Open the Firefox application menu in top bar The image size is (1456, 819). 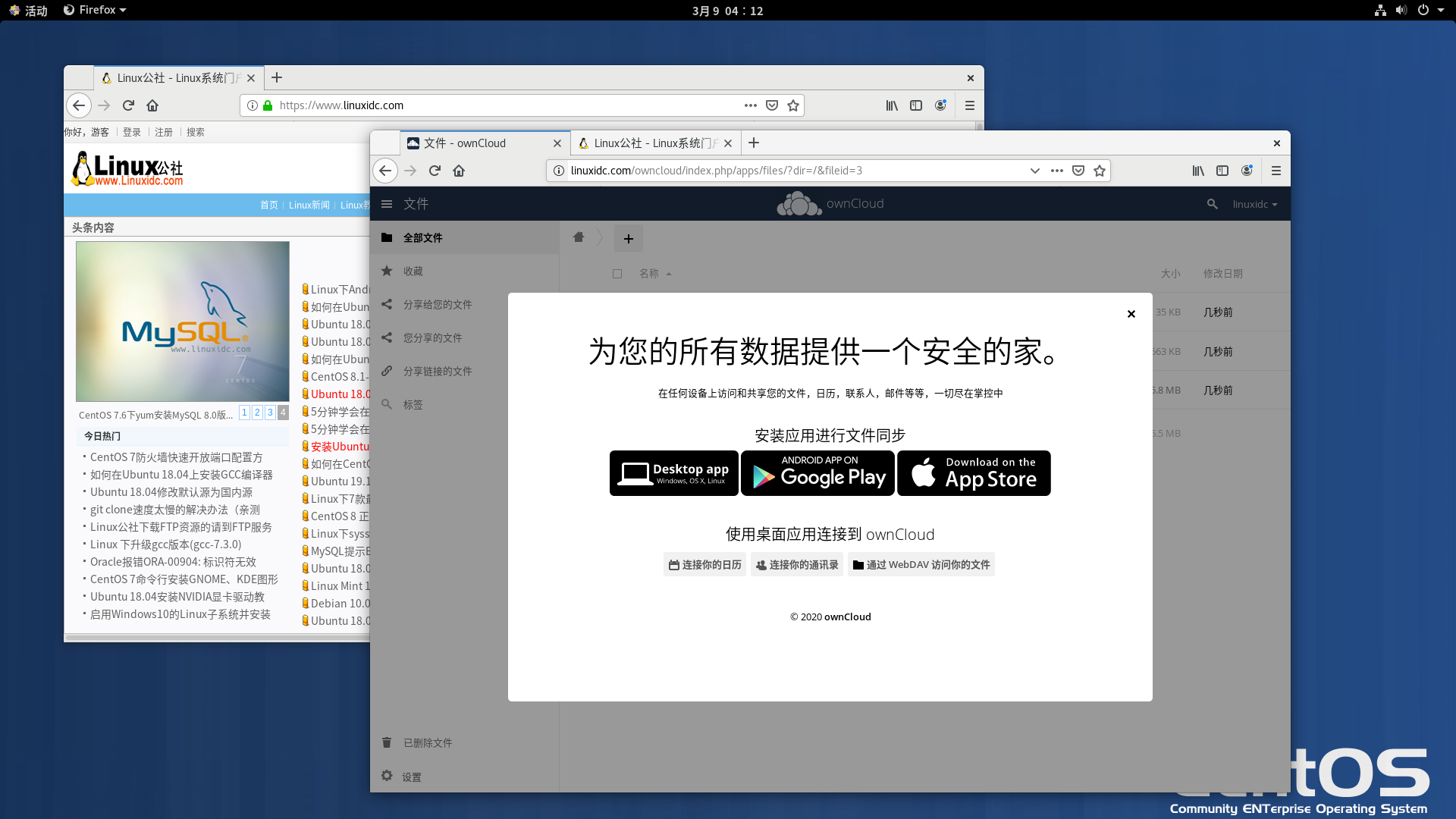click(95, 10)
